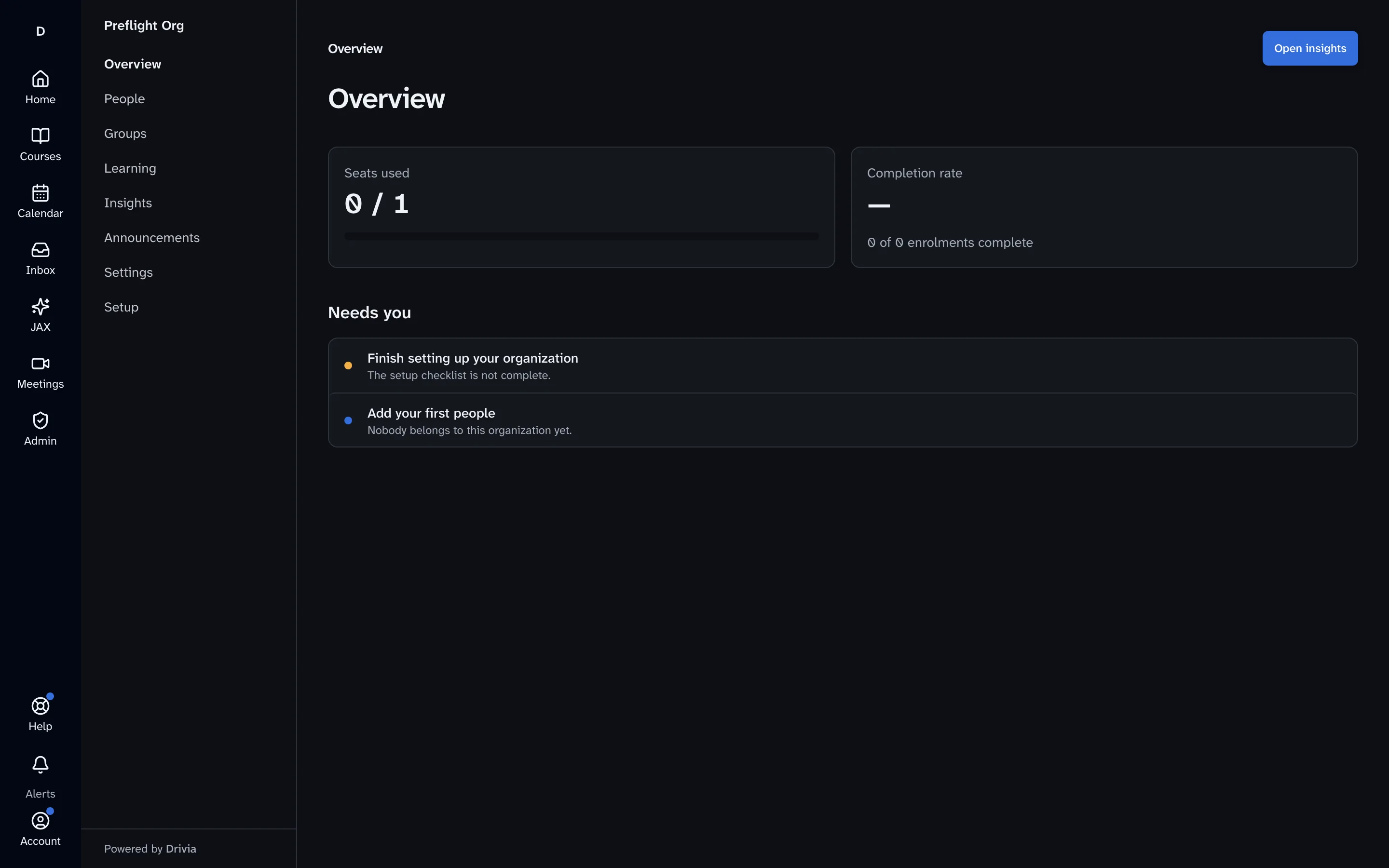Open Insights in the org menu
The height and width of the screenshot is (868, 1389).
point(128,203)
